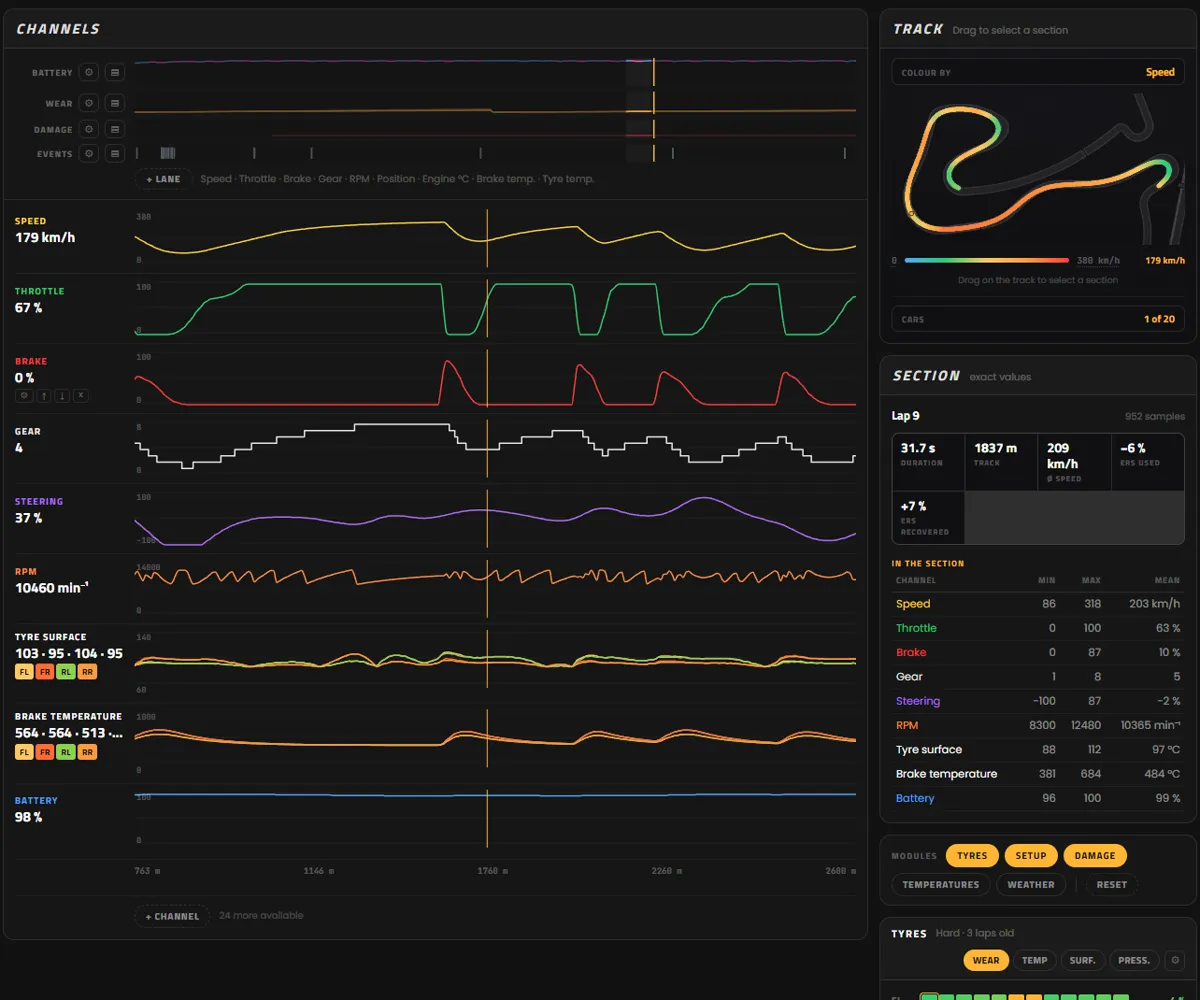Click the Events lane layout icon
This screenshot has height=1000, width=1200.
tap(115, 153)
